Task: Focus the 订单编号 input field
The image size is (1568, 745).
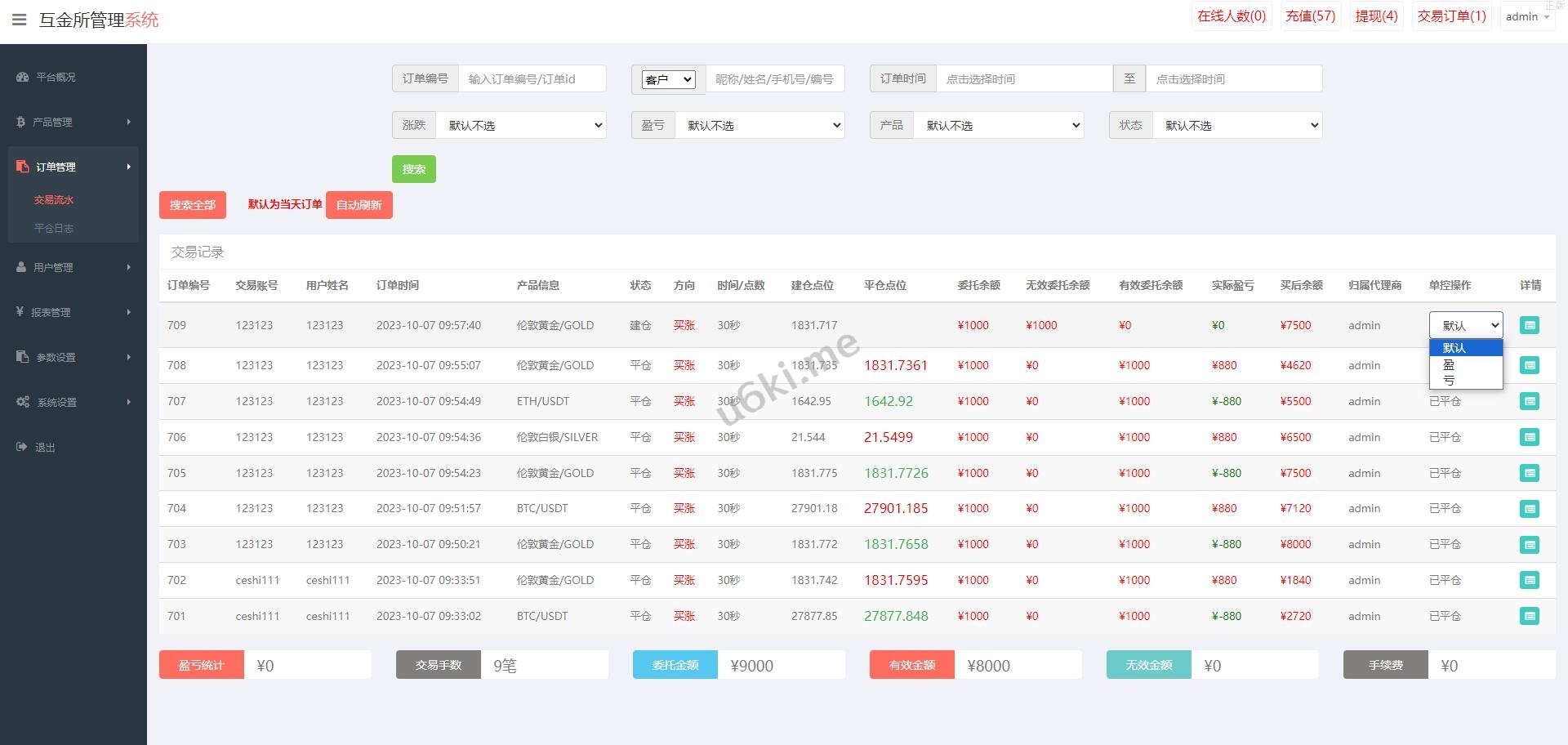Action: coord(532,79)
